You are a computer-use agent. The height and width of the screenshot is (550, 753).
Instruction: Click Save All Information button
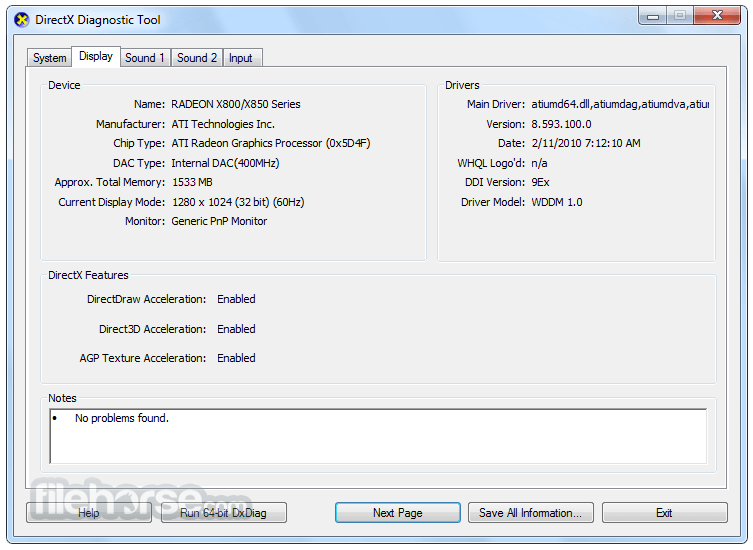(x=531, y=513)
